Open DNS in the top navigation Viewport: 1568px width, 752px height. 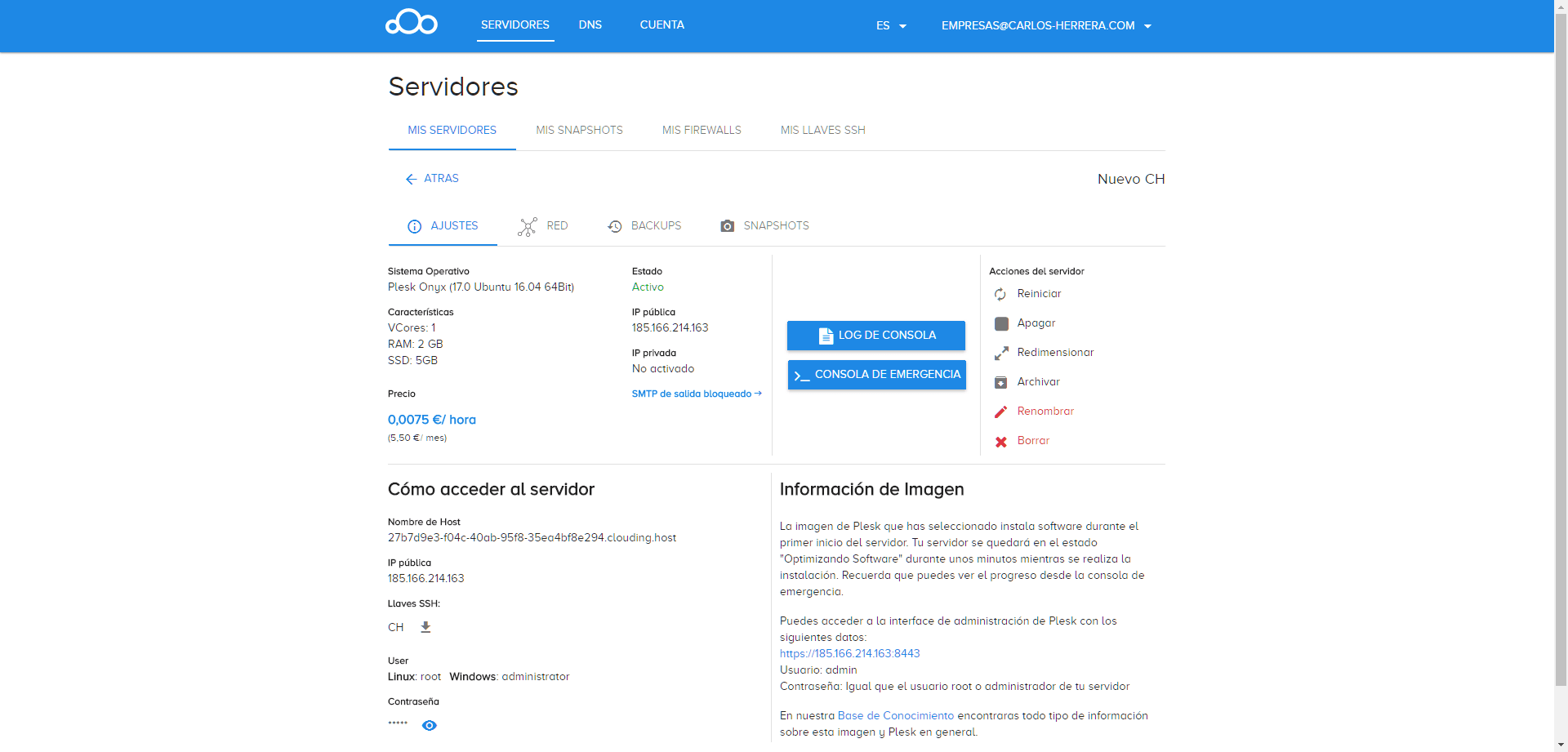click(590, 25)
